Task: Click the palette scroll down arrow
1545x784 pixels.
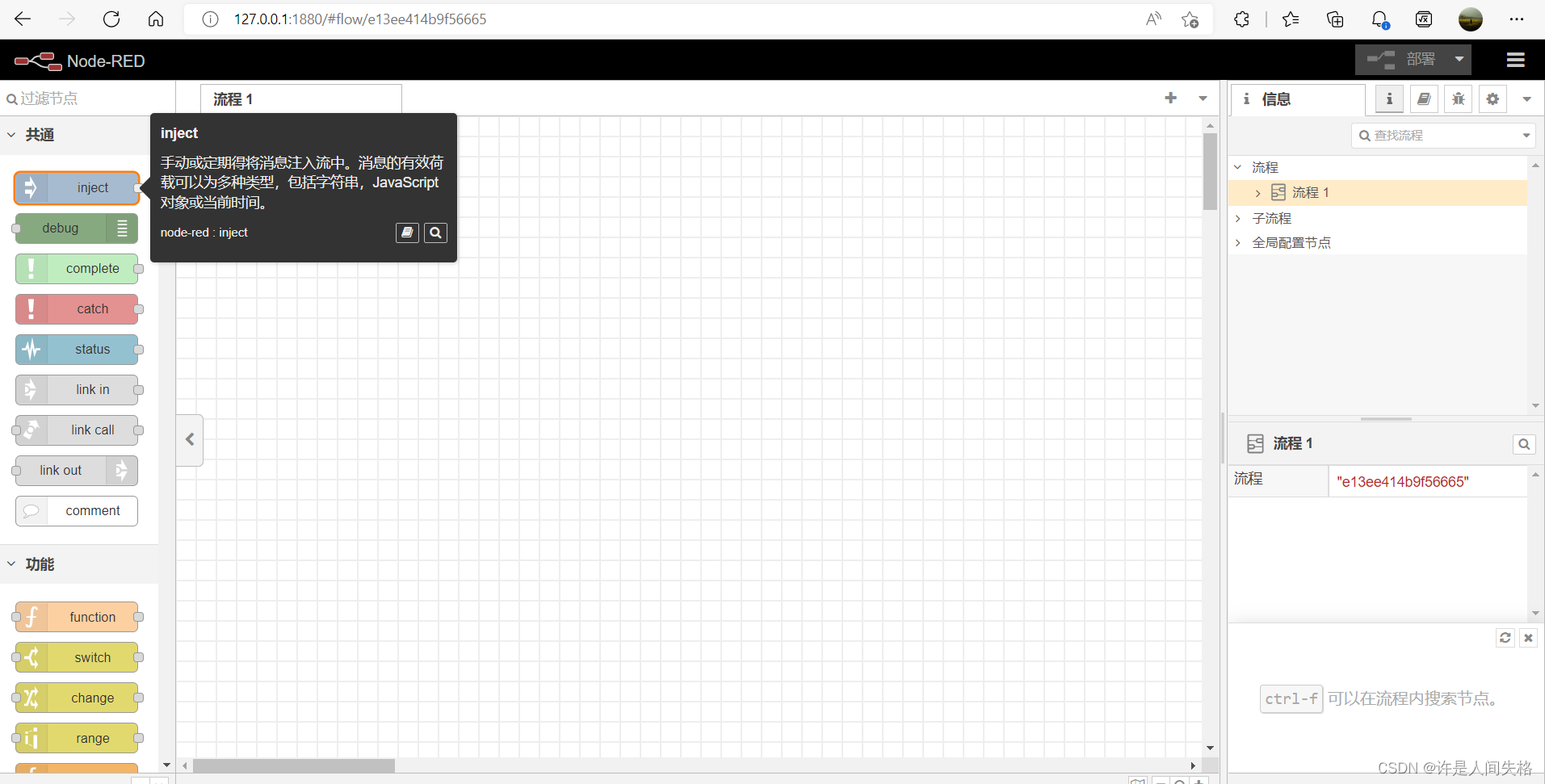Action: [166, 765]
